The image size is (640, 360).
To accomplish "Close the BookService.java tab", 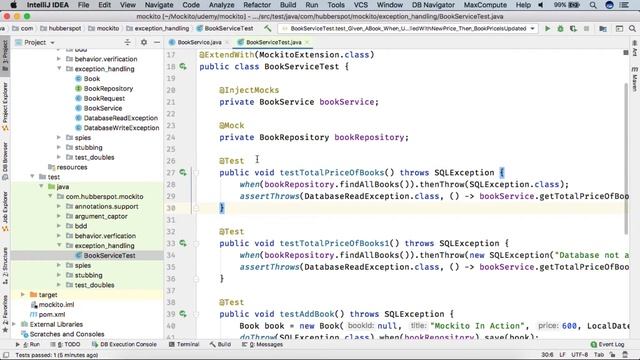I will [227, 42].
